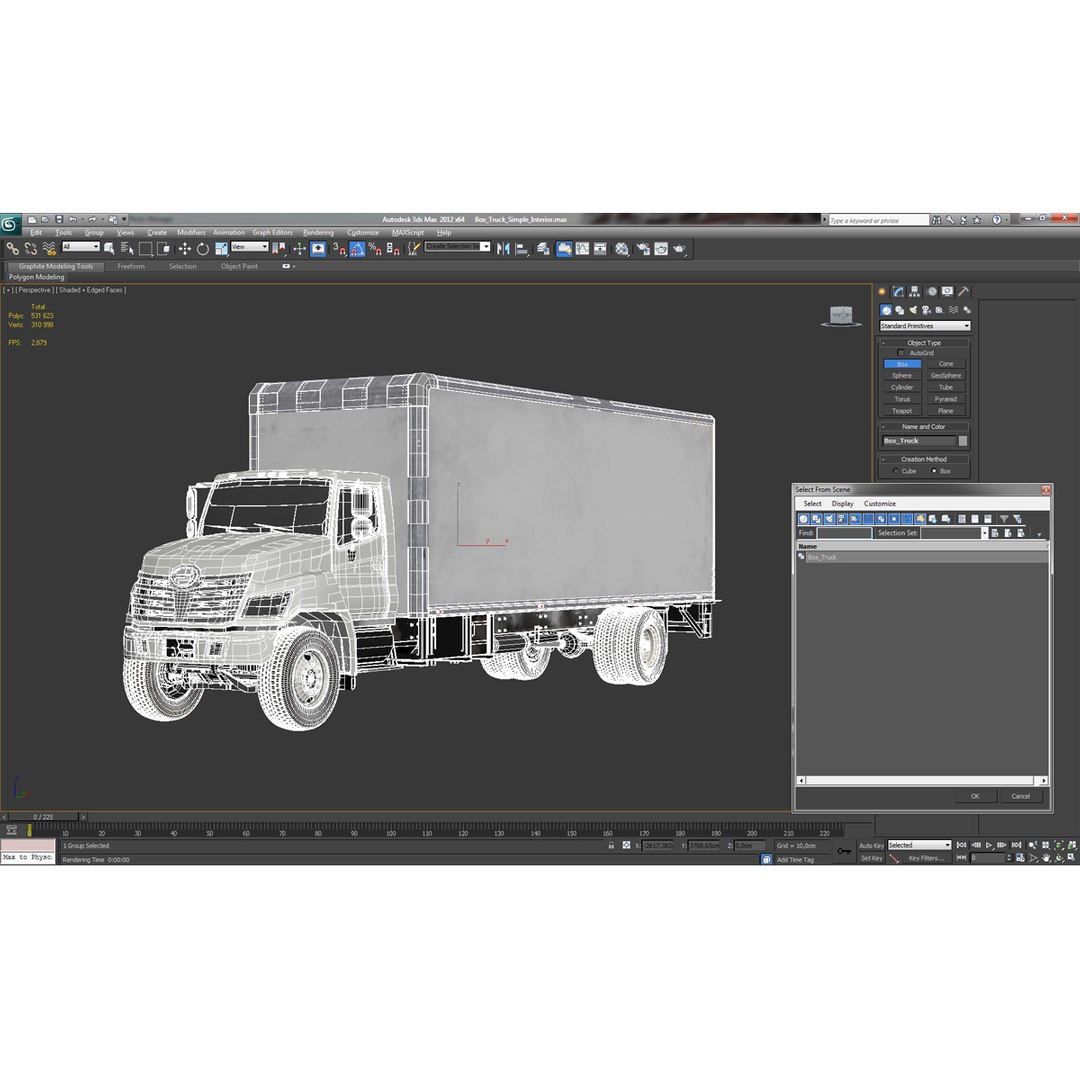Open the Standard Primitives dropdown
The width and height of the screenshot is (1080, 1080).
coord(925,326)
